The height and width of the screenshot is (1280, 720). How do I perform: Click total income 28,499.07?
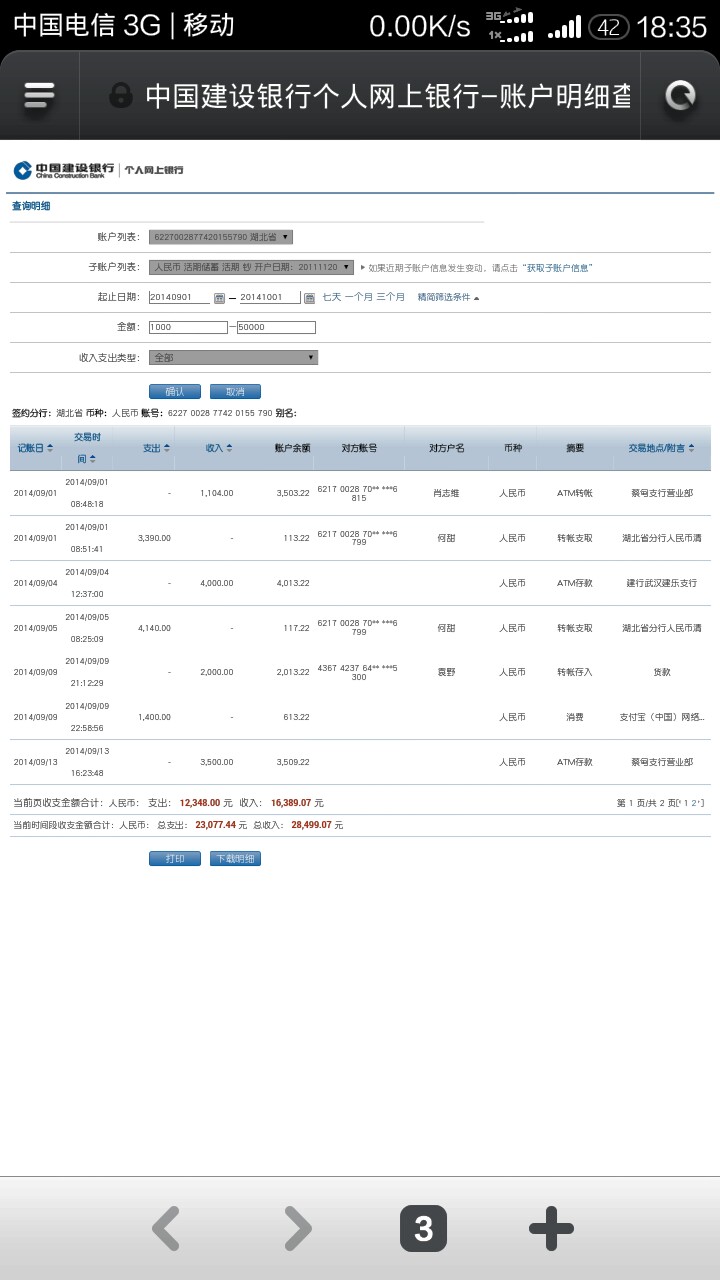(311, 825)
